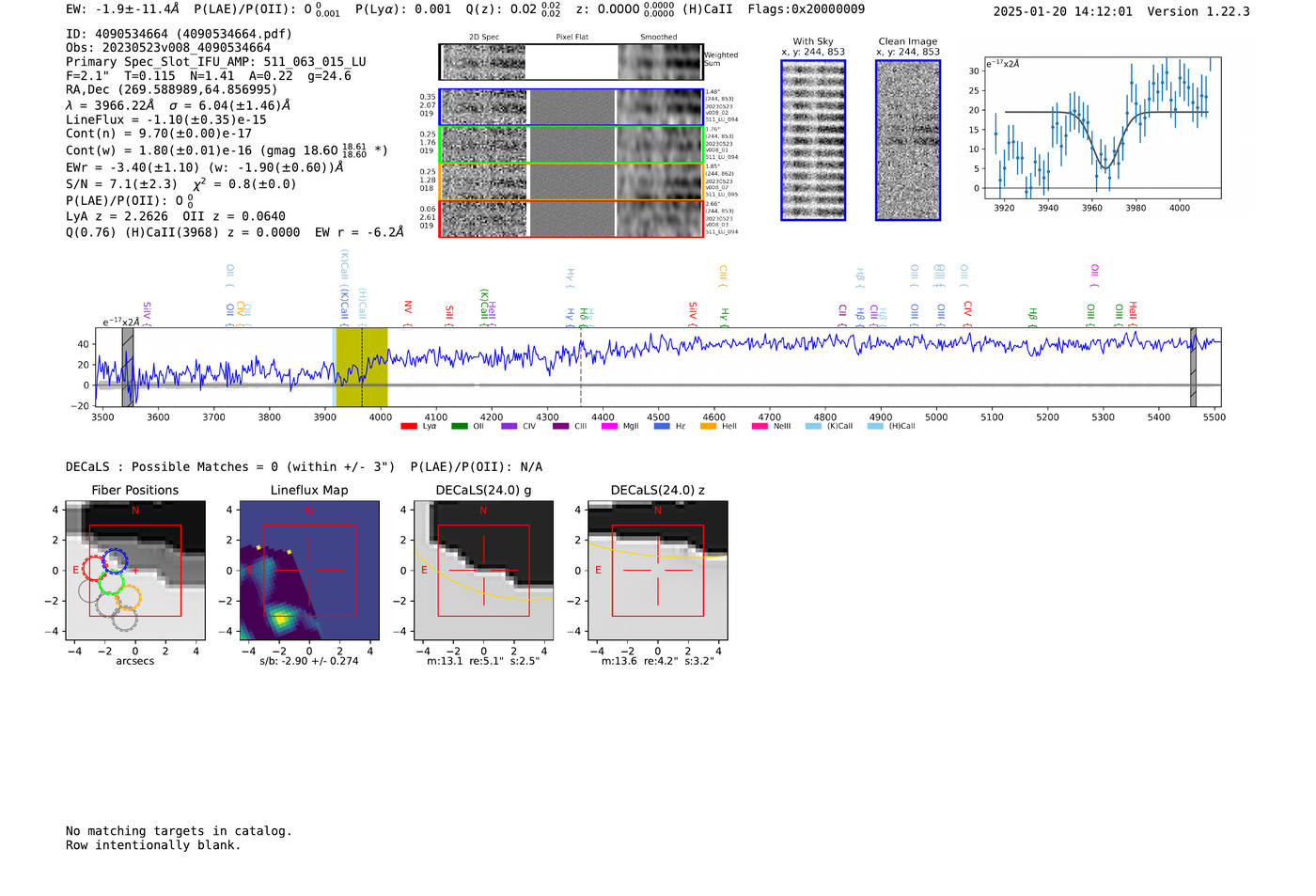Click the hatched gray region near 3550

(x=128, y=367)
